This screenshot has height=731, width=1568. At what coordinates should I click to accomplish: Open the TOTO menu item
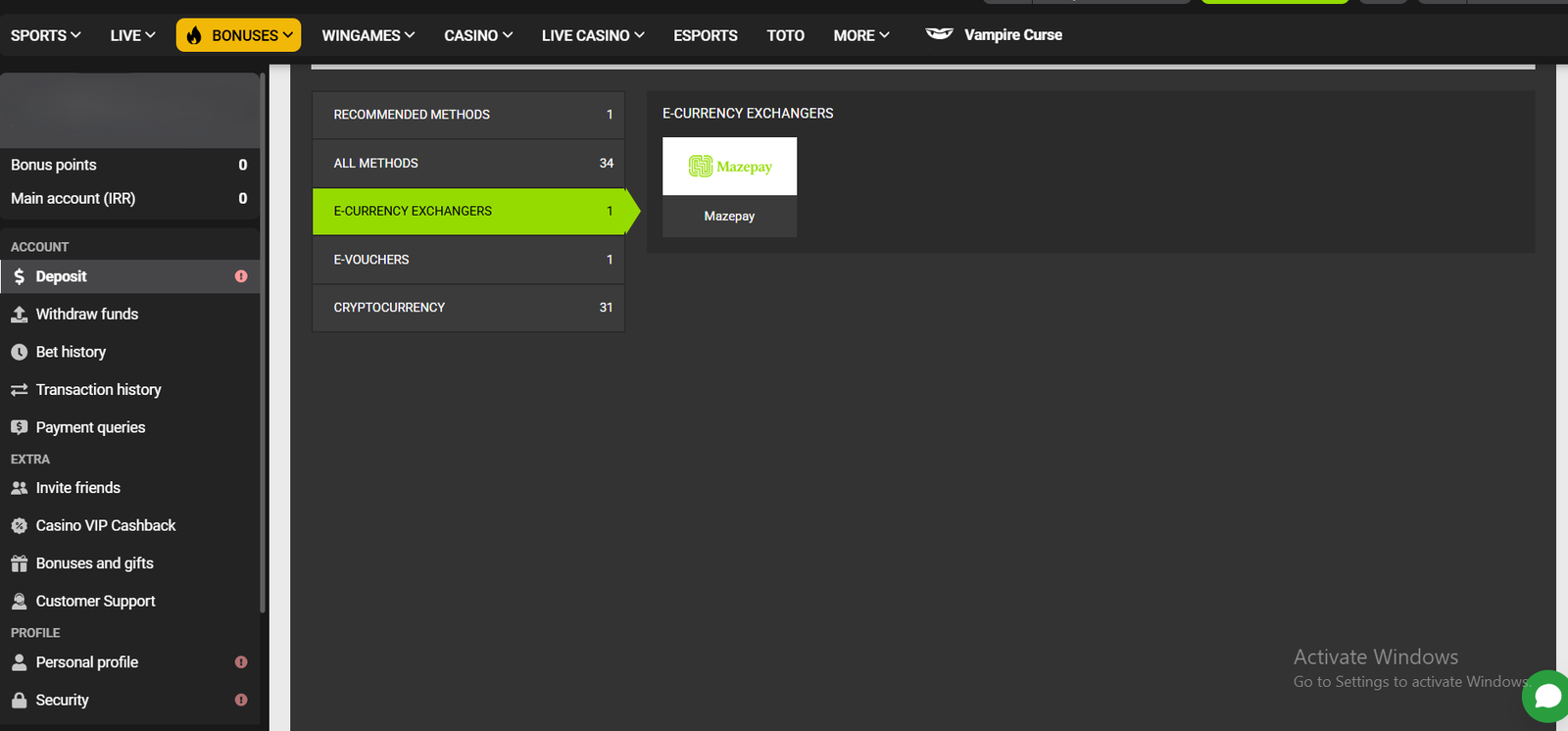785,35
